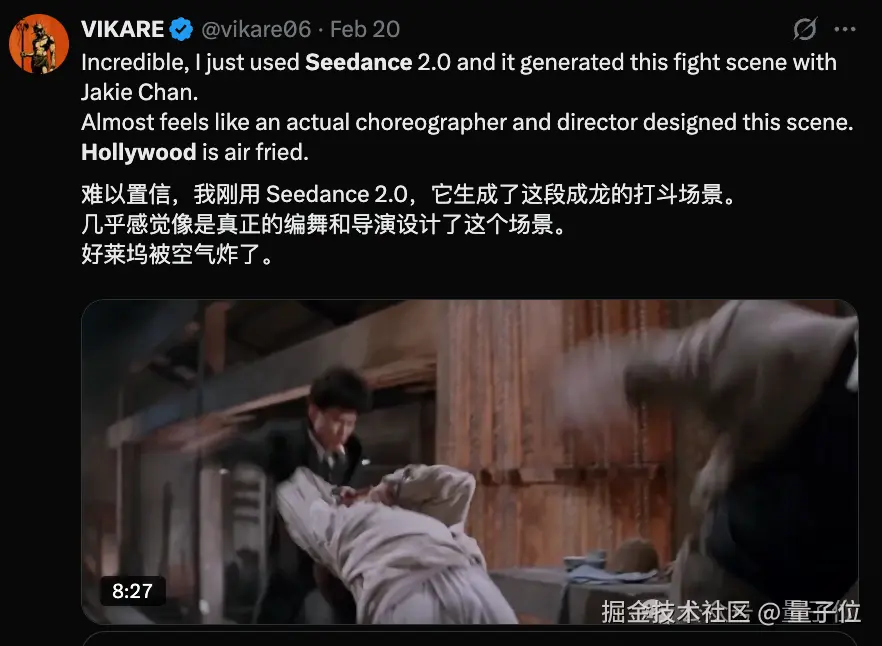Open VIKARE's profile avatar picture
The image size is (882, 646).
tap(39, 44)
